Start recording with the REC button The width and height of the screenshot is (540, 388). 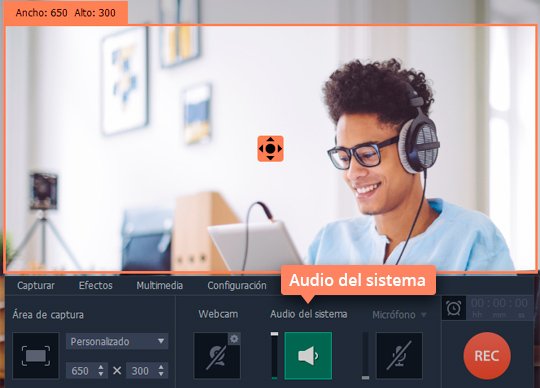click(x=487, y=356)
